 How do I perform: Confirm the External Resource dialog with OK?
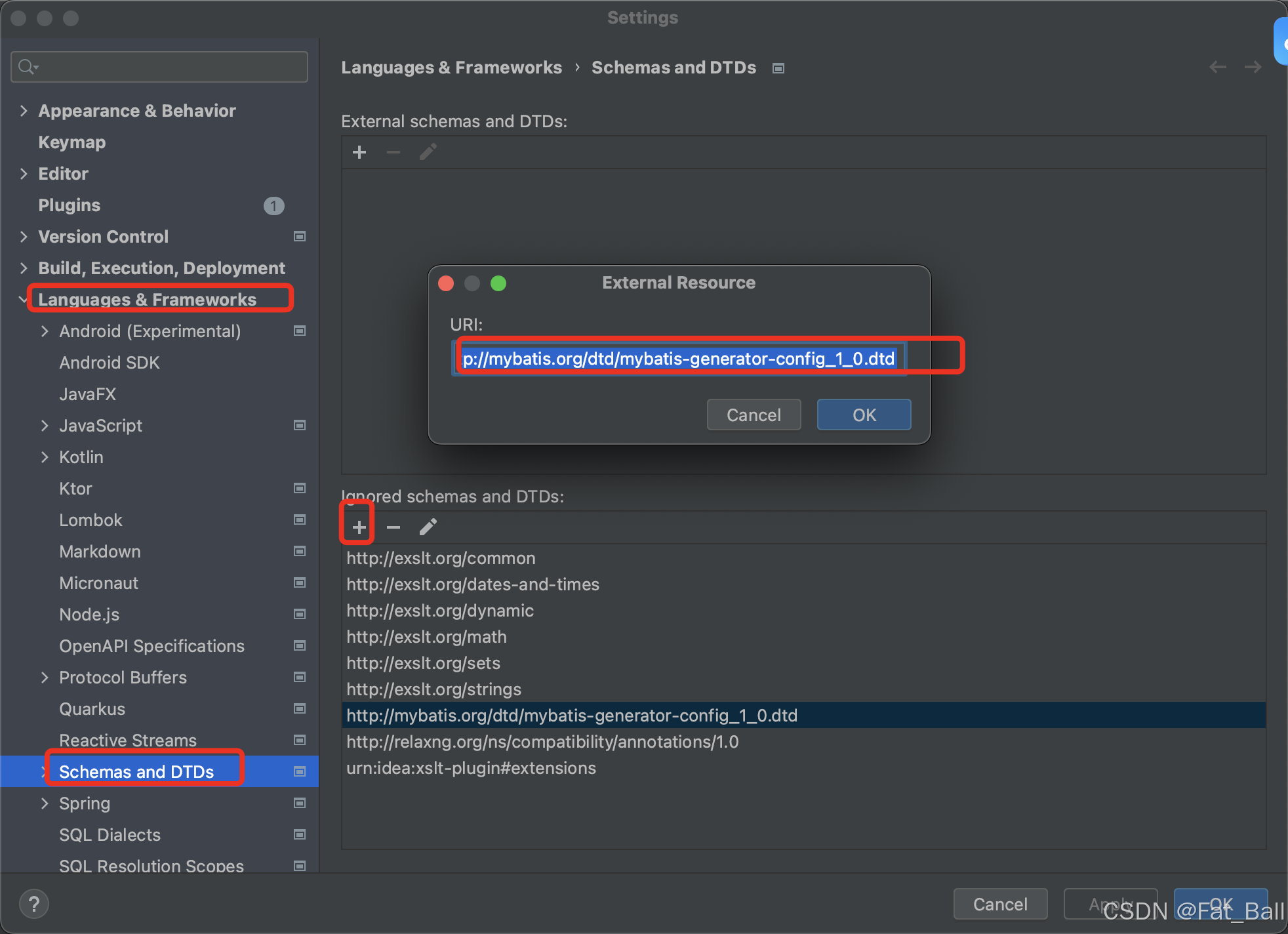point(863,415)
